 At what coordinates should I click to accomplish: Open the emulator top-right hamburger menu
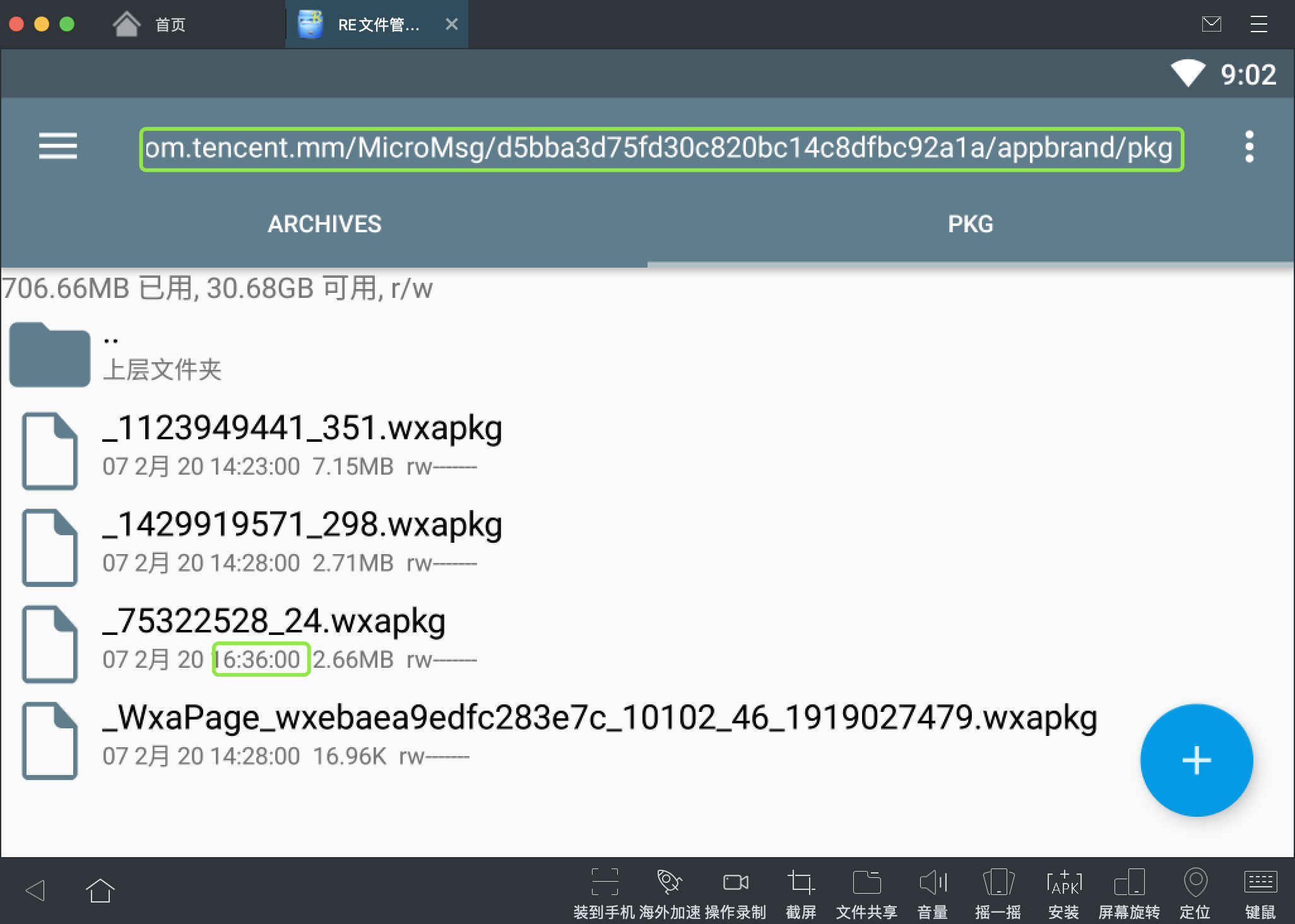[x=1258, y=25]
